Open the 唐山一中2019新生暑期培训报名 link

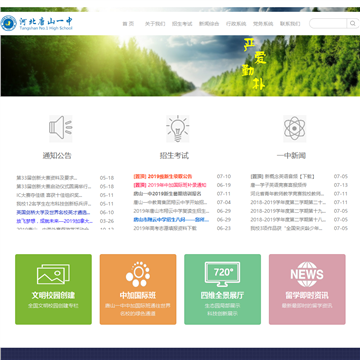[168, 194]
